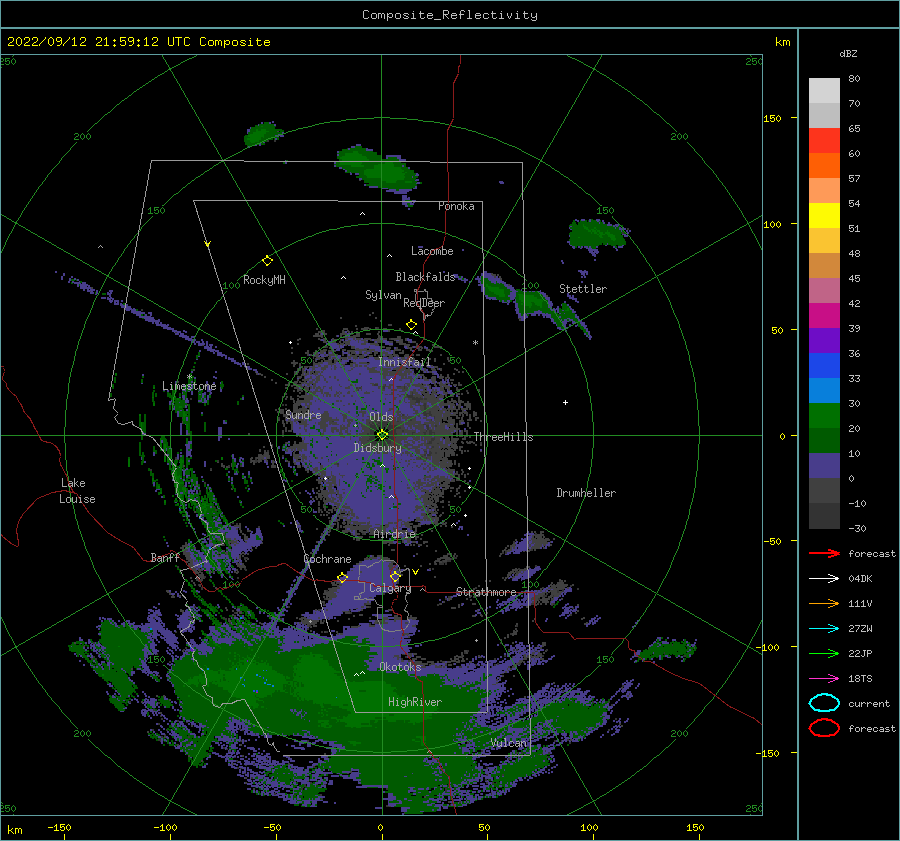This screenshot has height=841, width=900.
Task: Click the yellow diamond marker near Cochrane
Action: 343,578
